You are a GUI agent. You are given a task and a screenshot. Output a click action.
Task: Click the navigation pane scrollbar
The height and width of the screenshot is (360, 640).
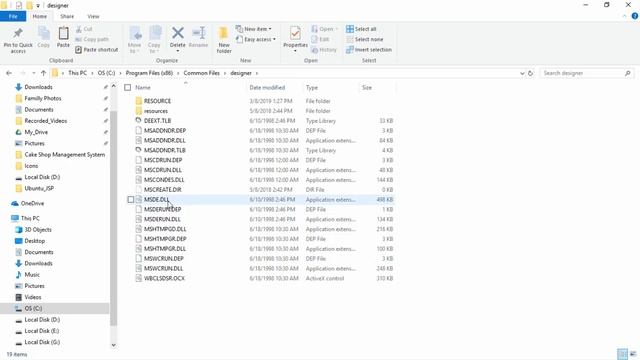(113, 218)
